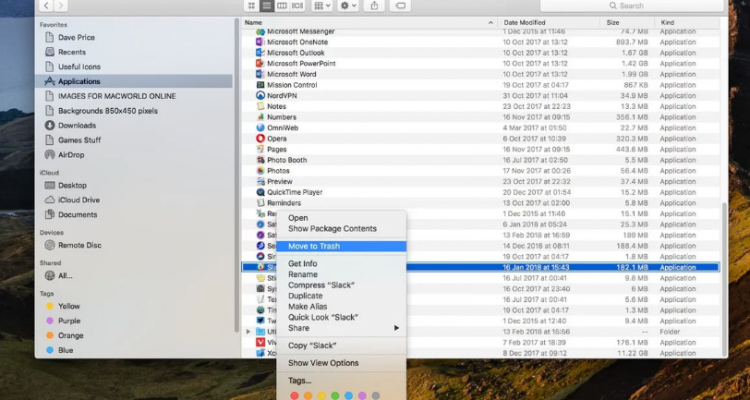Choose Show Package Contents
Viewport: 750px width, 400px height.
tap(332, 229)
